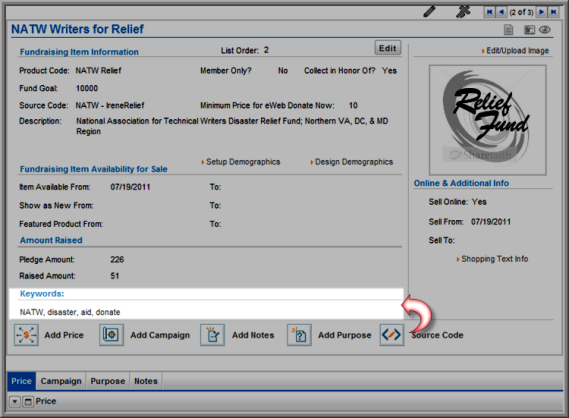Viewport: 569px width, 418px height.
Task: Click the Add Price label
Action: 64,335
